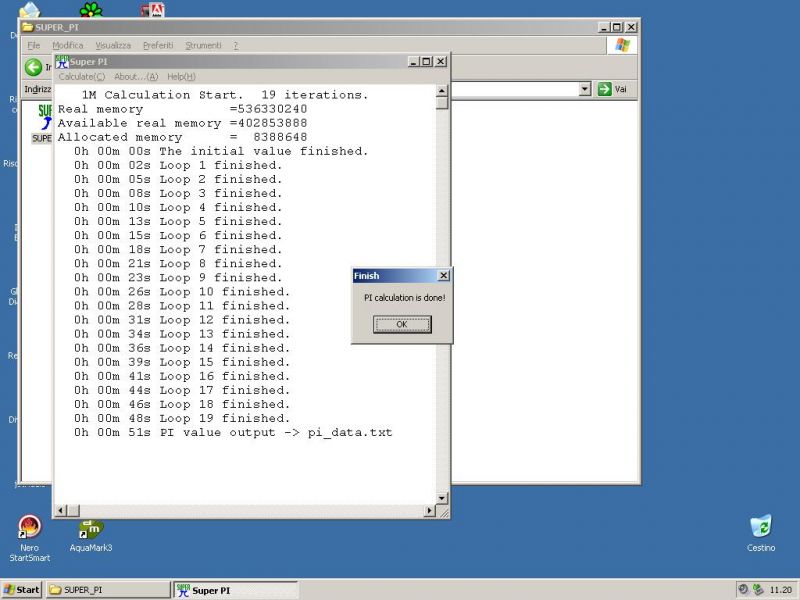800x600 pixels.
Task: Click horizontal scrollbar left arrow in Super PI
Action: (61, 510)
